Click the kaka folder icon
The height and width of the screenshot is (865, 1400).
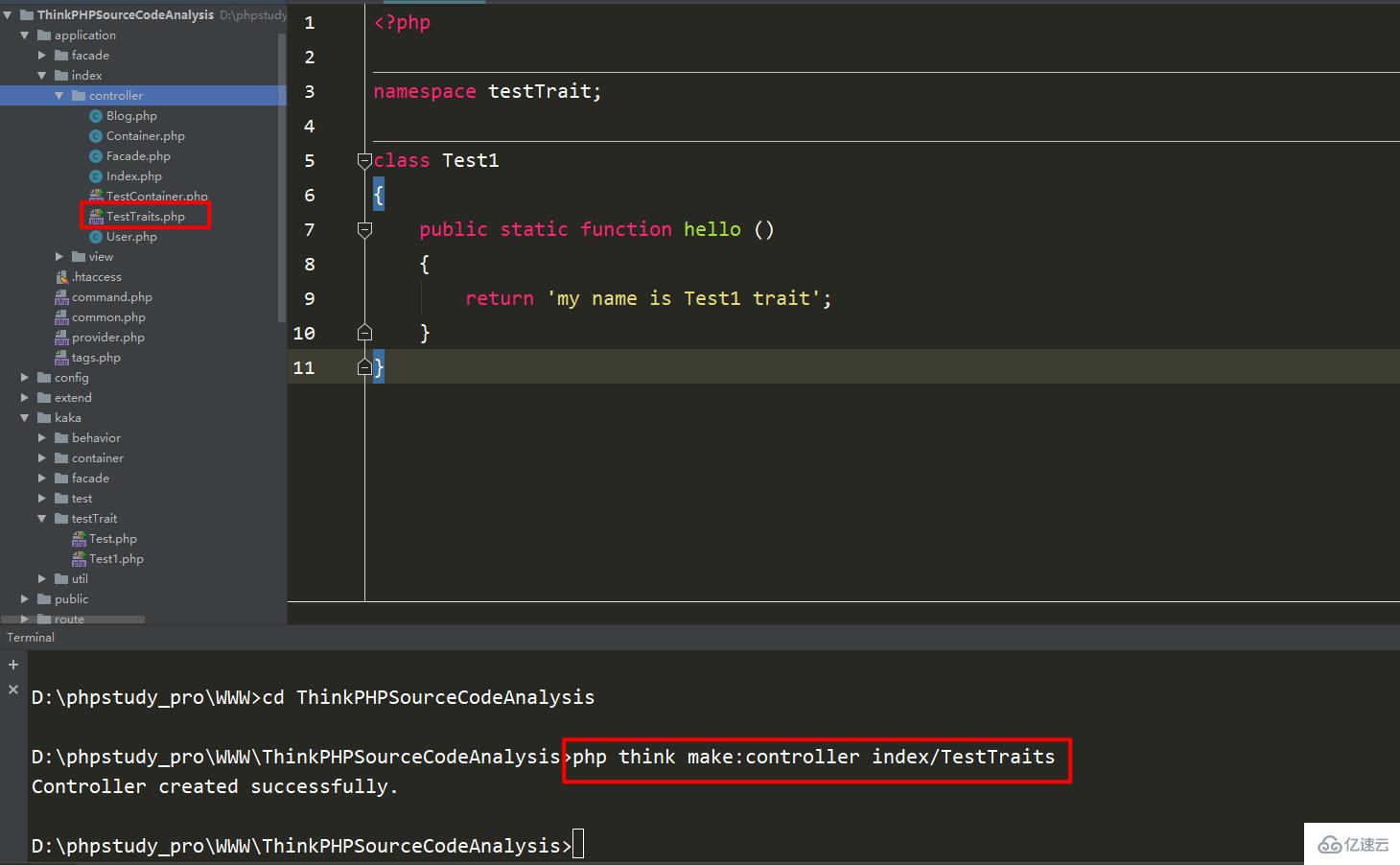click(x=44, y=418)
